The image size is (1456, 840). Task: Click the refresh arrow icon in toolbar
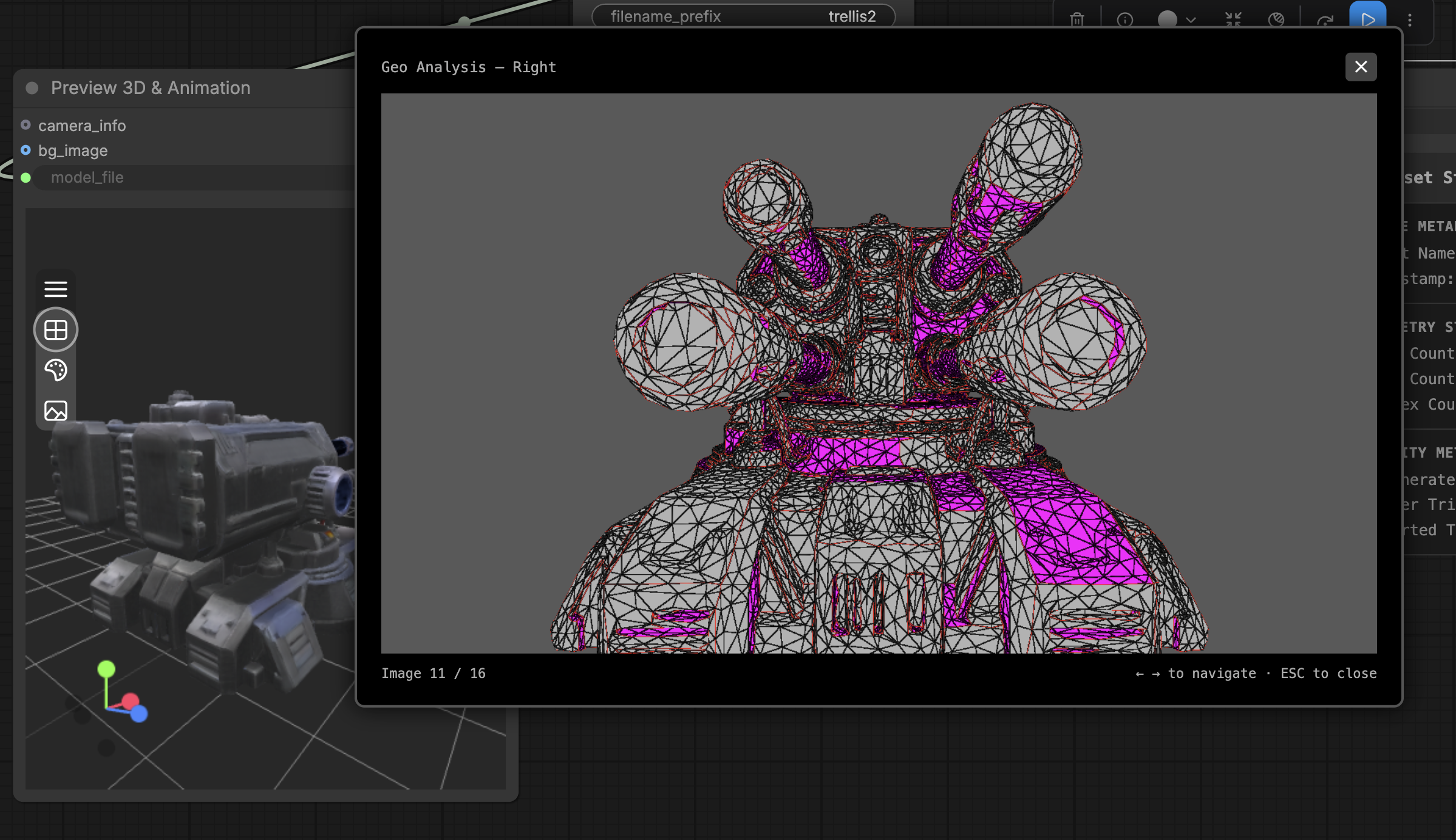1325,20
